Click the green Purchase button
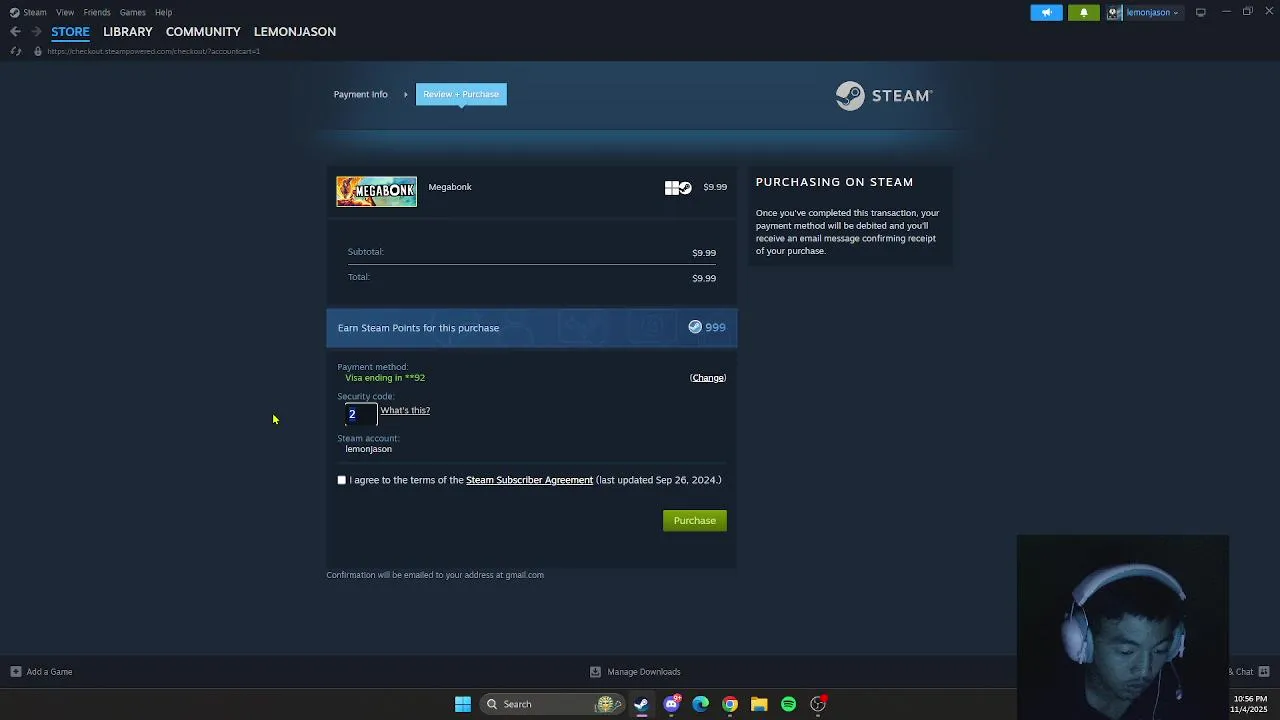 (695, 521)
